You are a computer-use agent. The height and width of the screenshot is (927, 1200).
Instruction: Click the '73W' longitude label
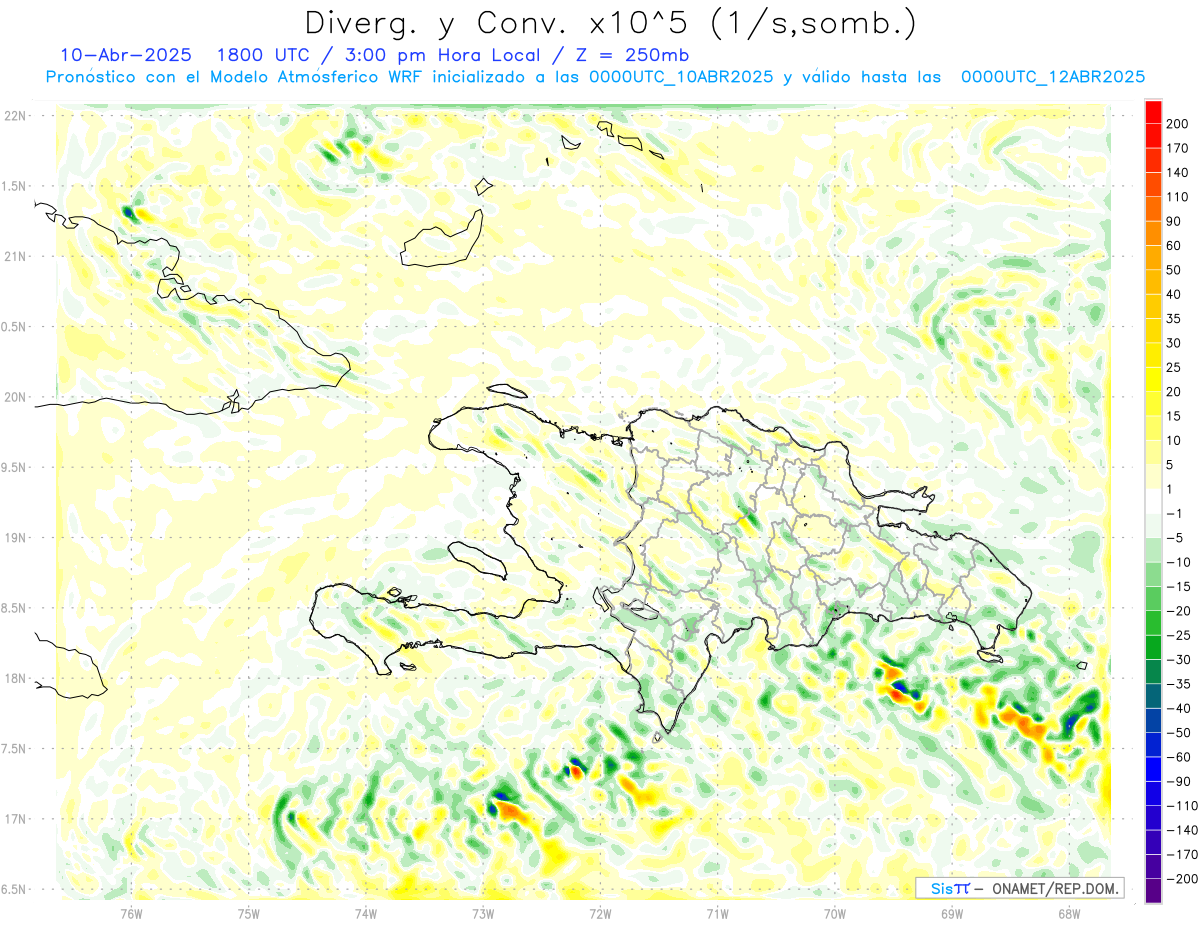(x=483, y=913)
